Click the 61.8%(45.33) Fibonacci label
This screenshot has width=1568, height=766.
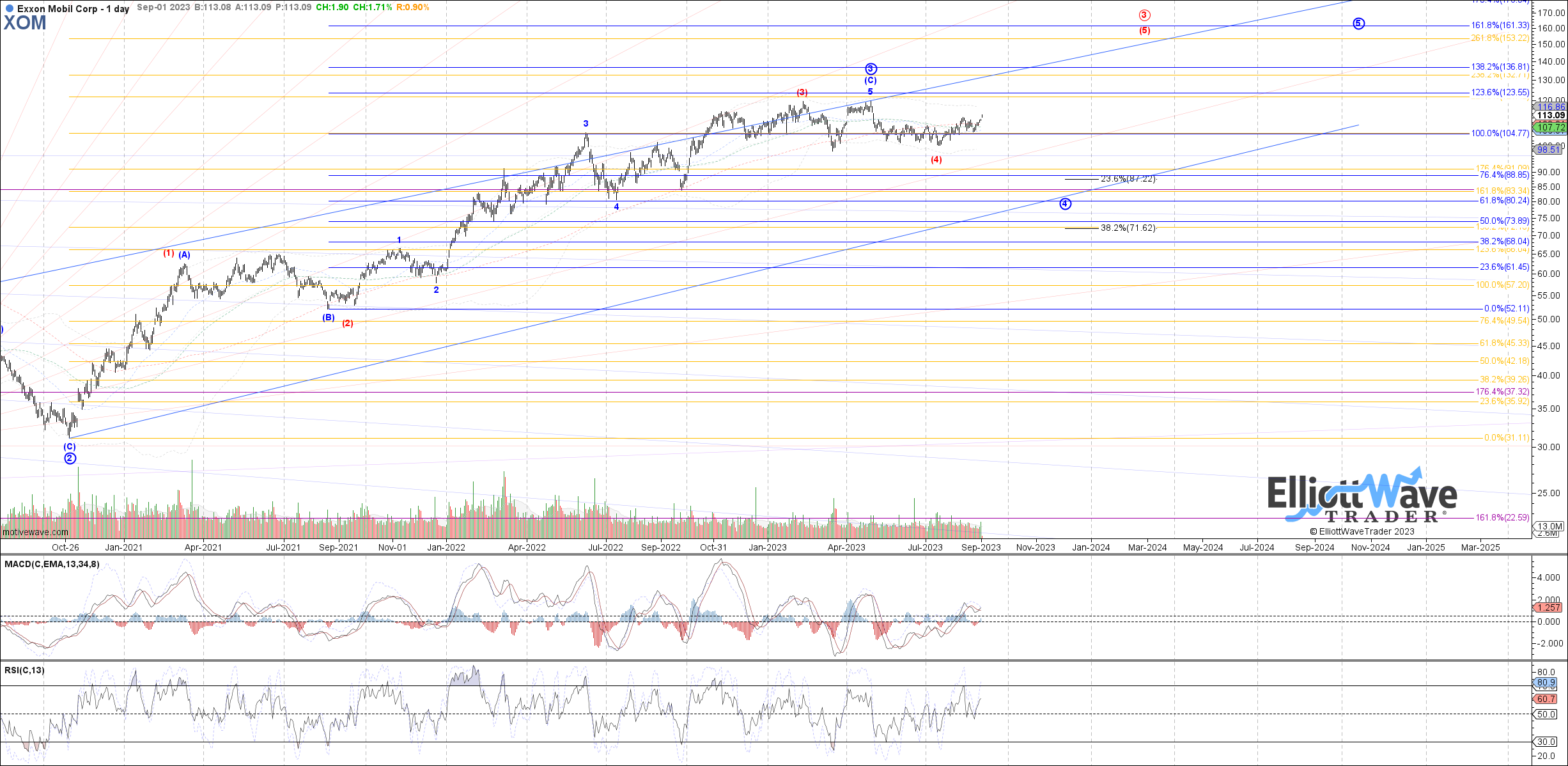pos(1504,343)
